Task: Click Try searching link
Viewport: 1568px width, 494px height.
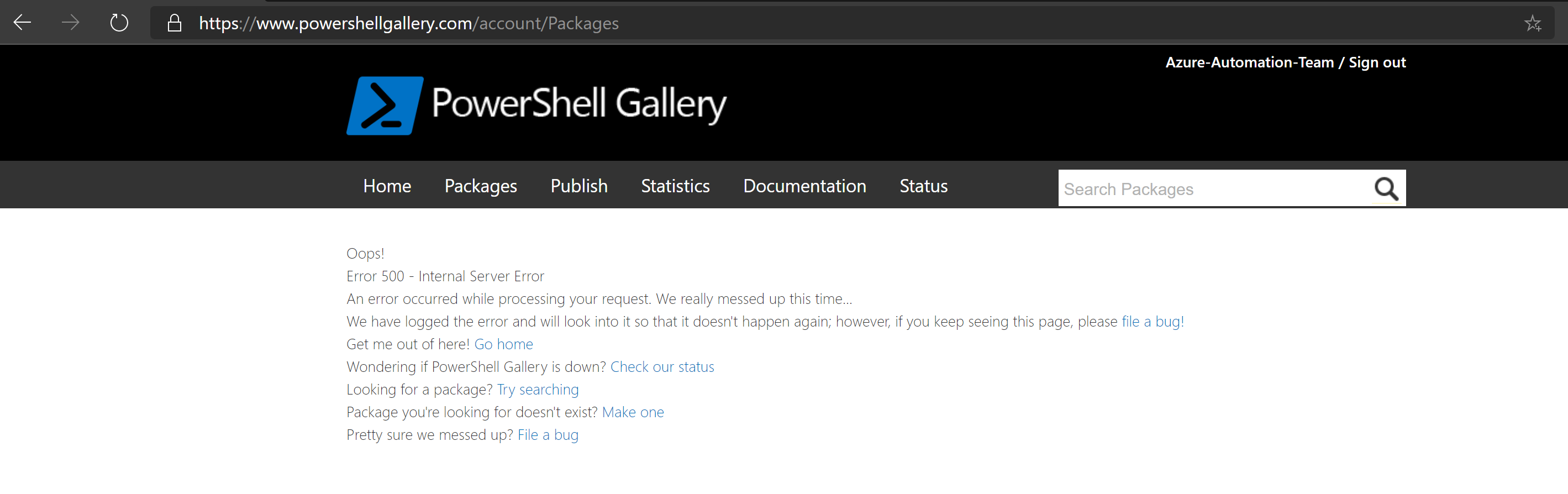Action: coord(538,389)
